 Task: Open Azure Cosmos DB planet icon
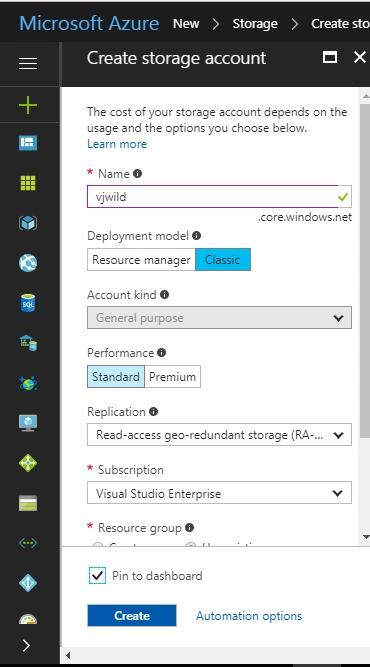[28, 383]
